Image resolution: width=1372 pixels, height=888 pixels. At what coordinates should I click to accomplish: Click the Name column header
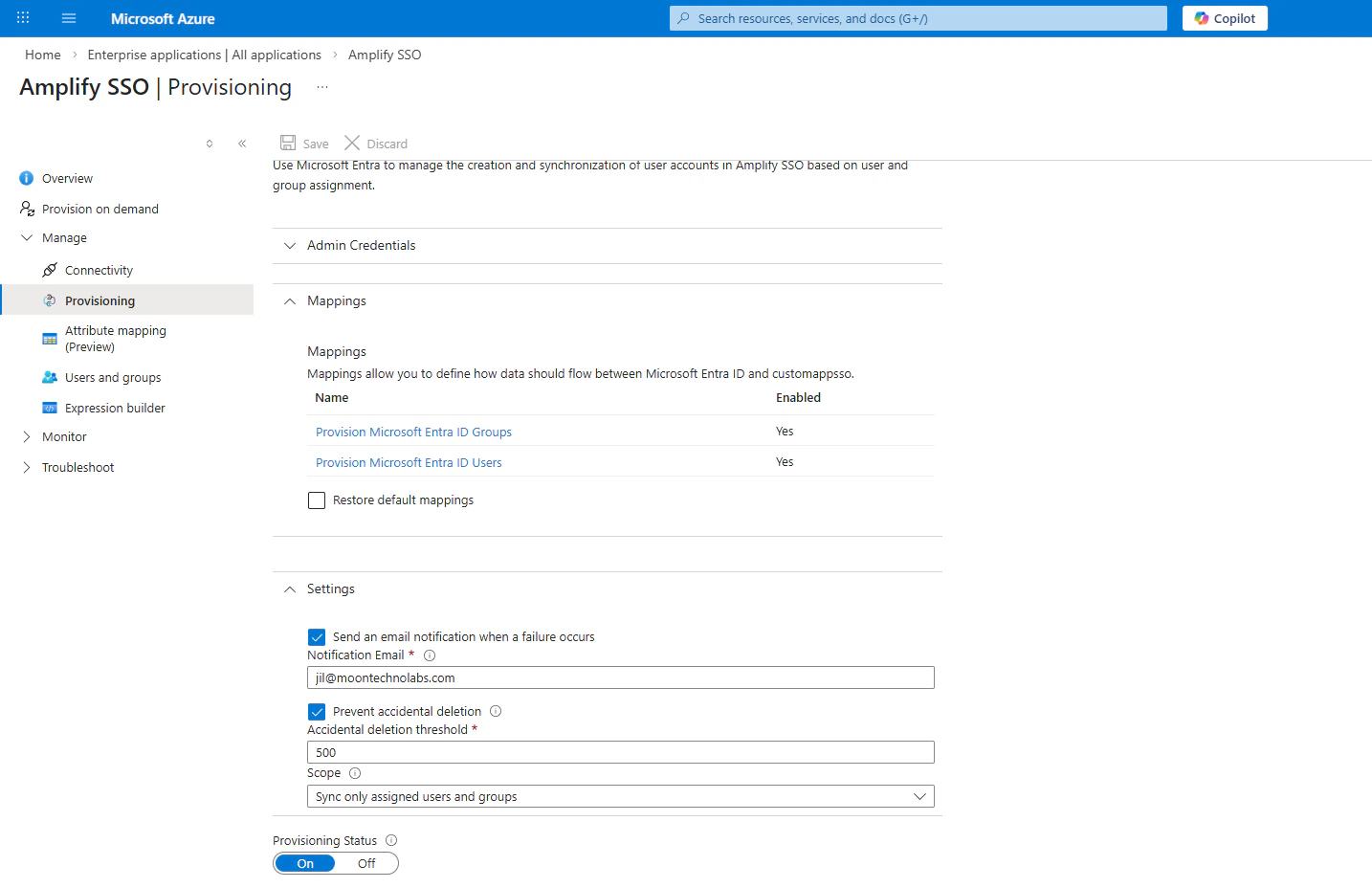pyautogui.click(x=332, y=398)
